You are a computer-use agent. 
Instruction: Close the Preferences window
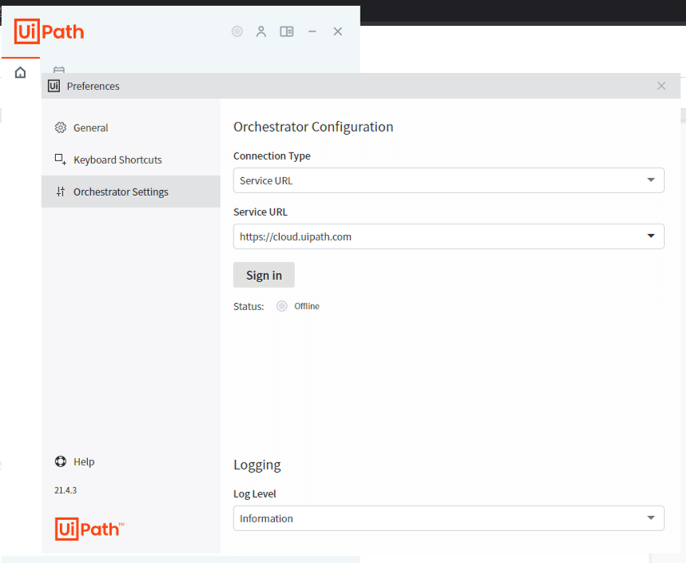[661, 86]
